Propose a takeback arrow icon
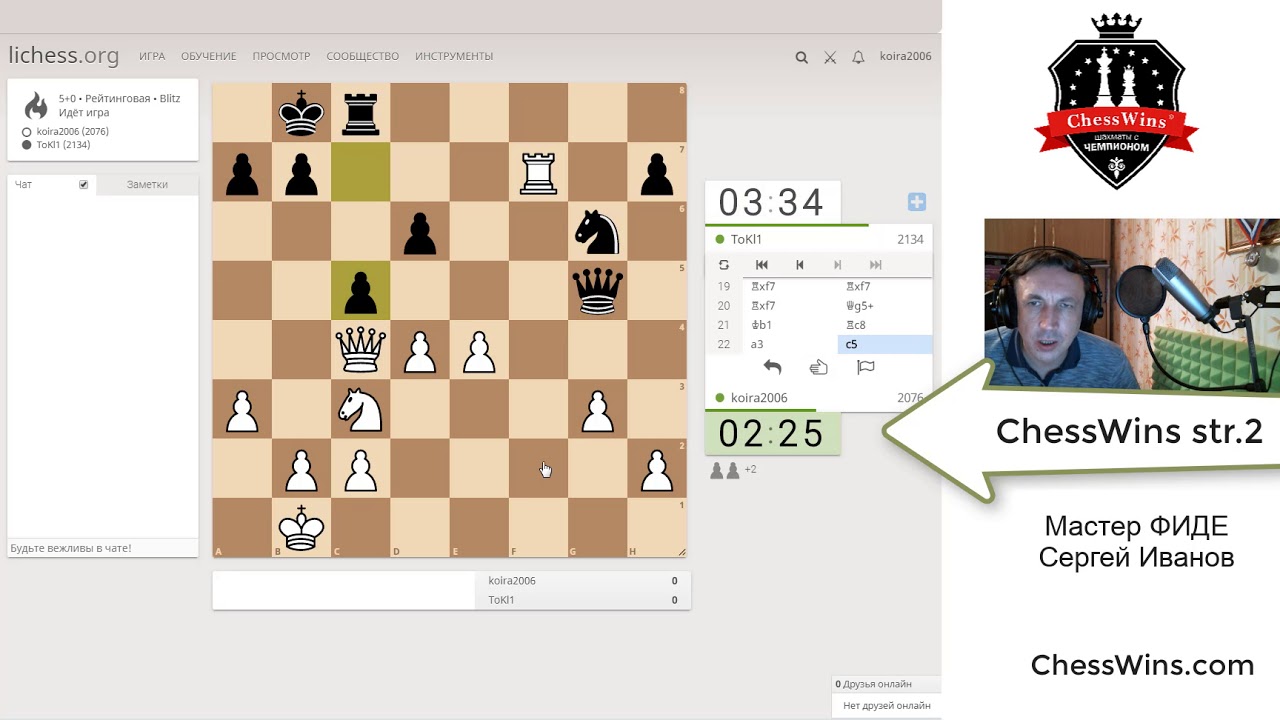1280x720 pixels. tap(772, 367)
